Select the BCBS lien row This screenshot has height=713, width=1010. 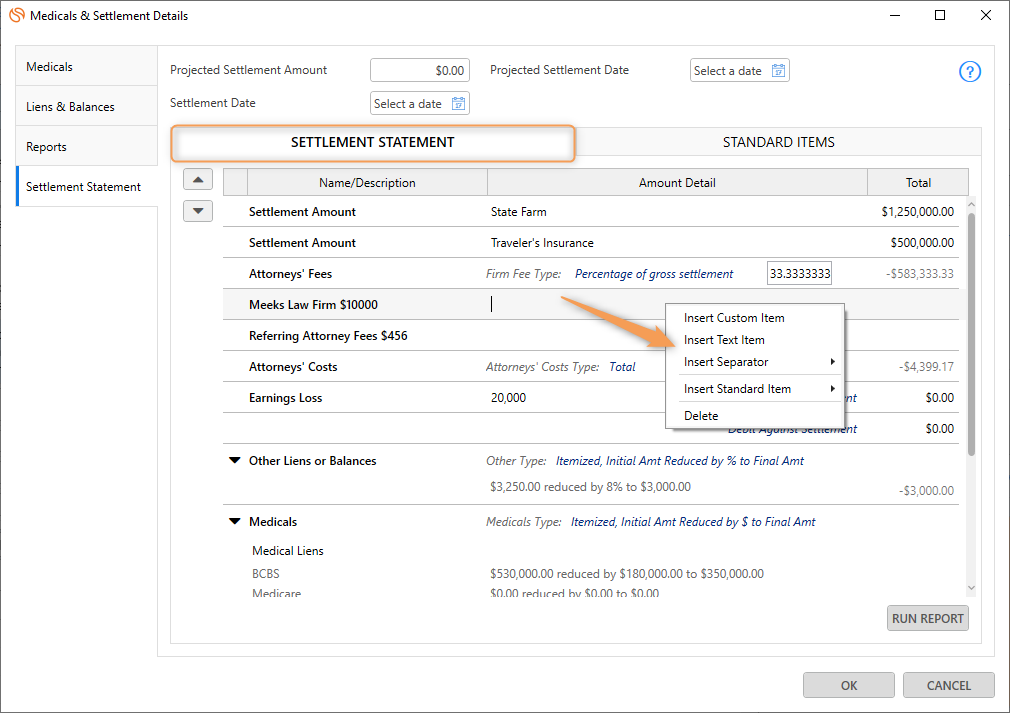(x=265, y=573)
